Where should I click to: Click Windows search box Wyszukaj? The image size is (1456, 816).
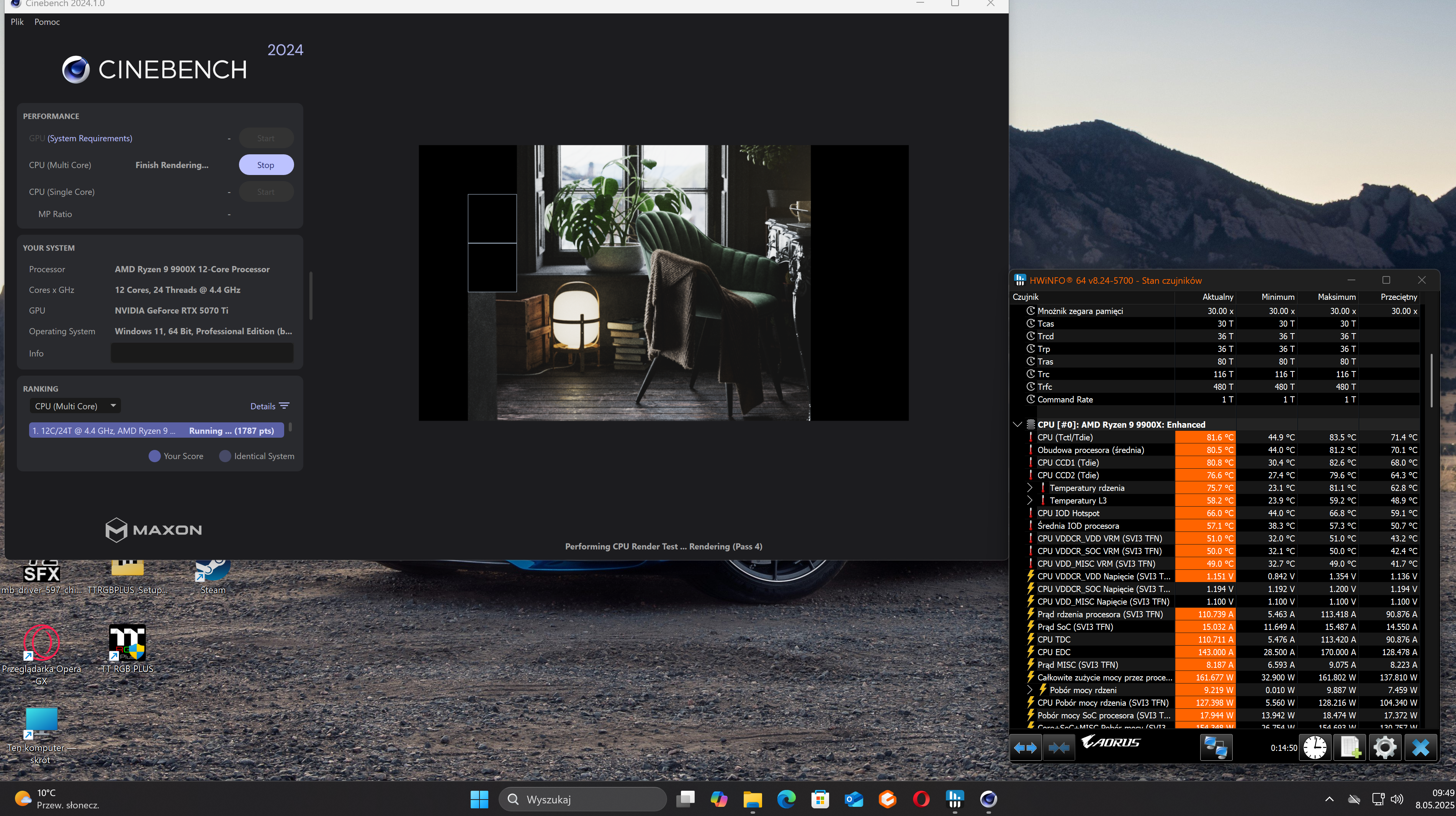(x=582, y=799)
